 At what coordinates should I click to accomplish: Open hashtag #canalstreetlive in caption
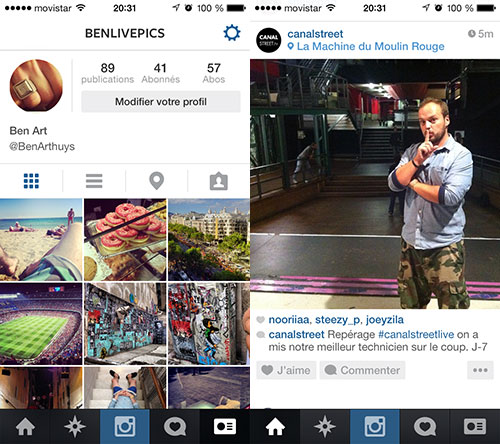point(416,334)
